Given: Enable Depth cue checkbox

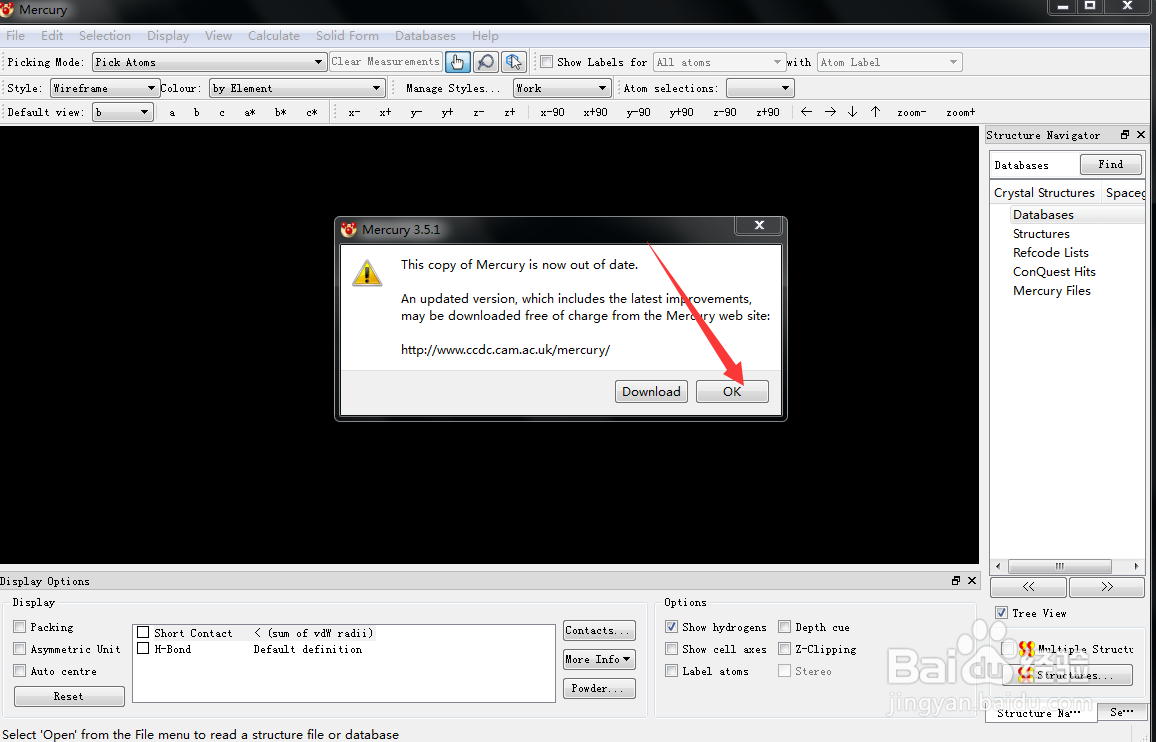Looking at the screenshot, I should [x=784, y=627].
